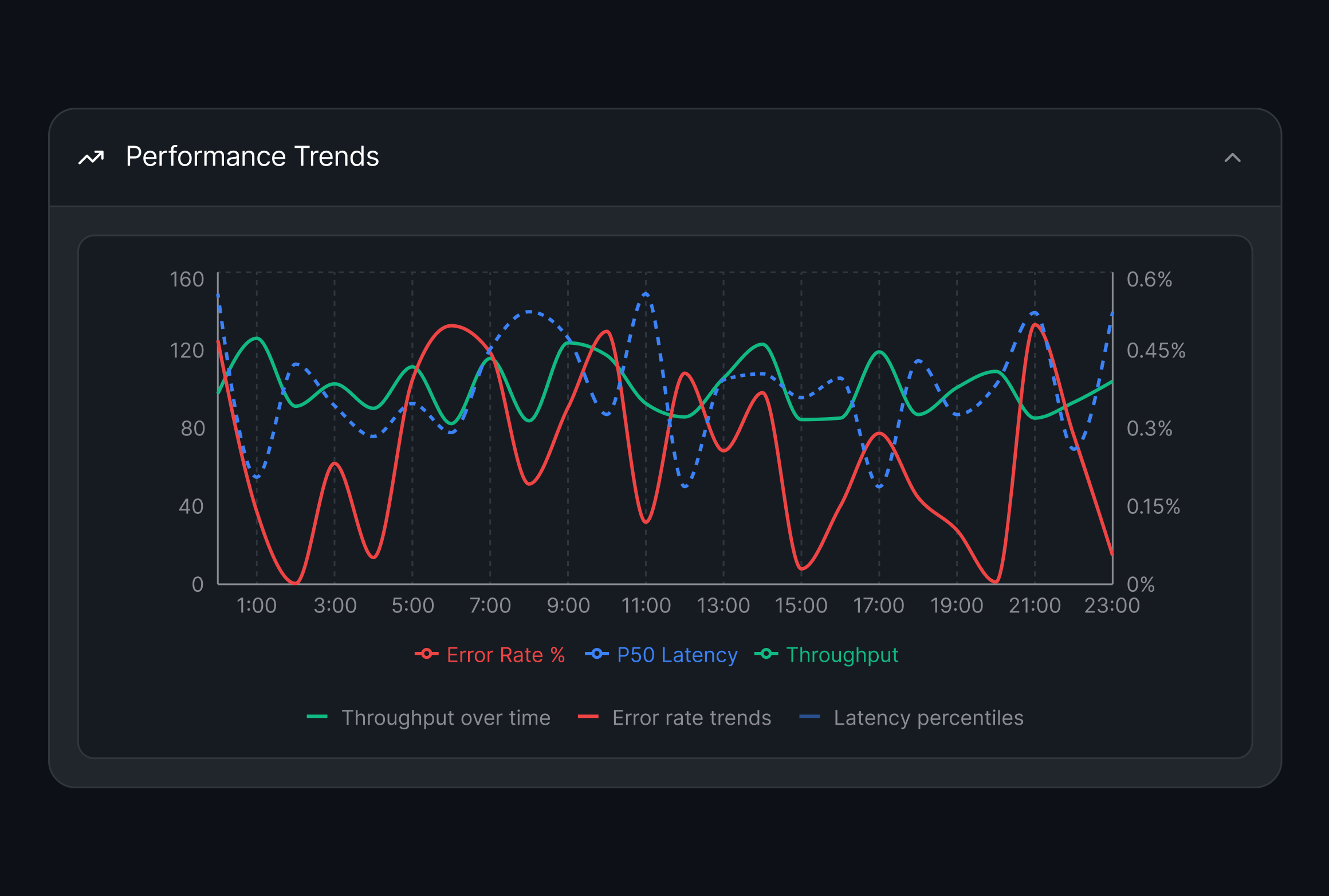
Task: Select the Throughput legend marker icon
Action: pyautogui.click(x=767, y=654)
